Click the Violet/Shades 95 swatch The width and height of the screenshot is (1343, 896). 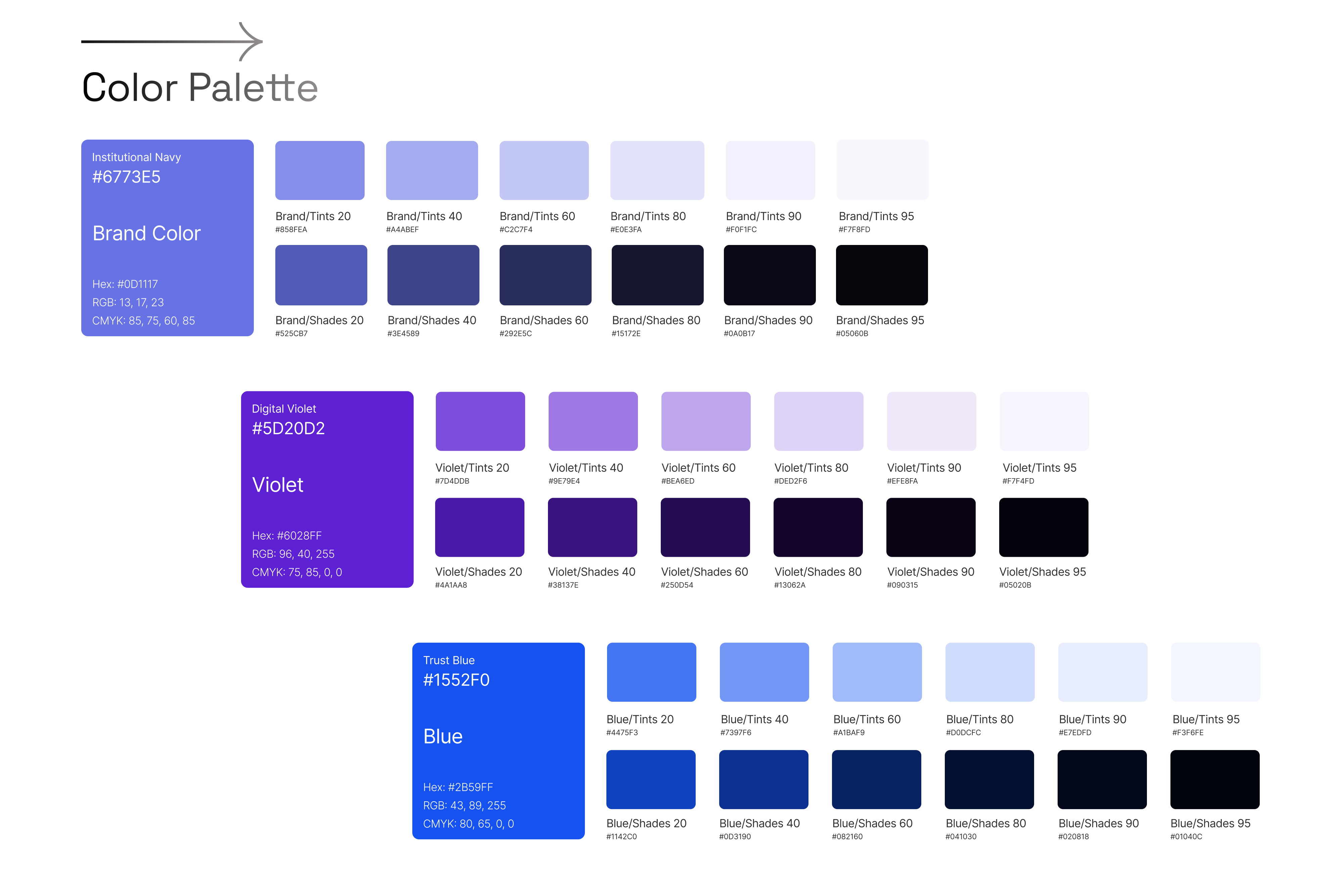[1044, 527]
